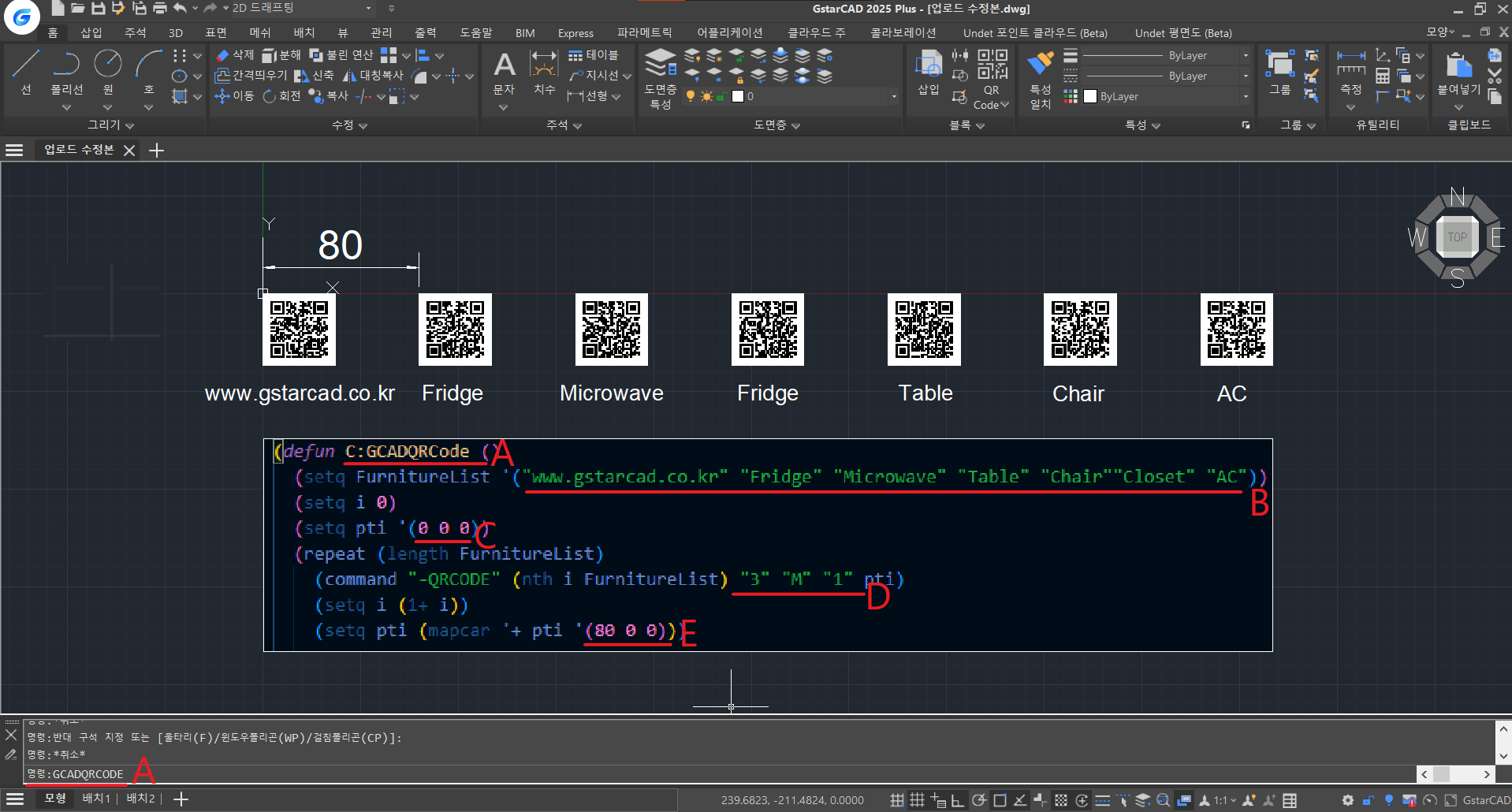This screenshot has height=812, width=1512.
Task: Open the quick calculator in the Utilities panel
Action: pyautogui.click(x=1383, y=76)
